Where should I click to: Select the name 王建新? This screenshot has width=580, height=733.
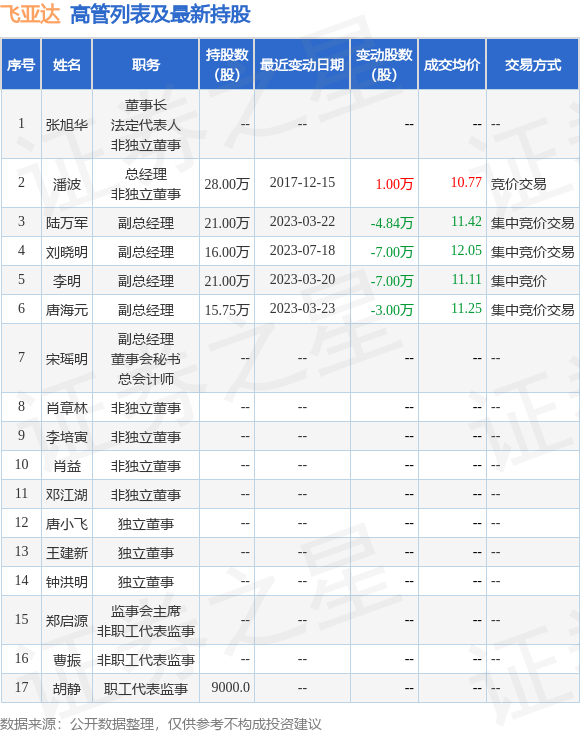[67, 553]
